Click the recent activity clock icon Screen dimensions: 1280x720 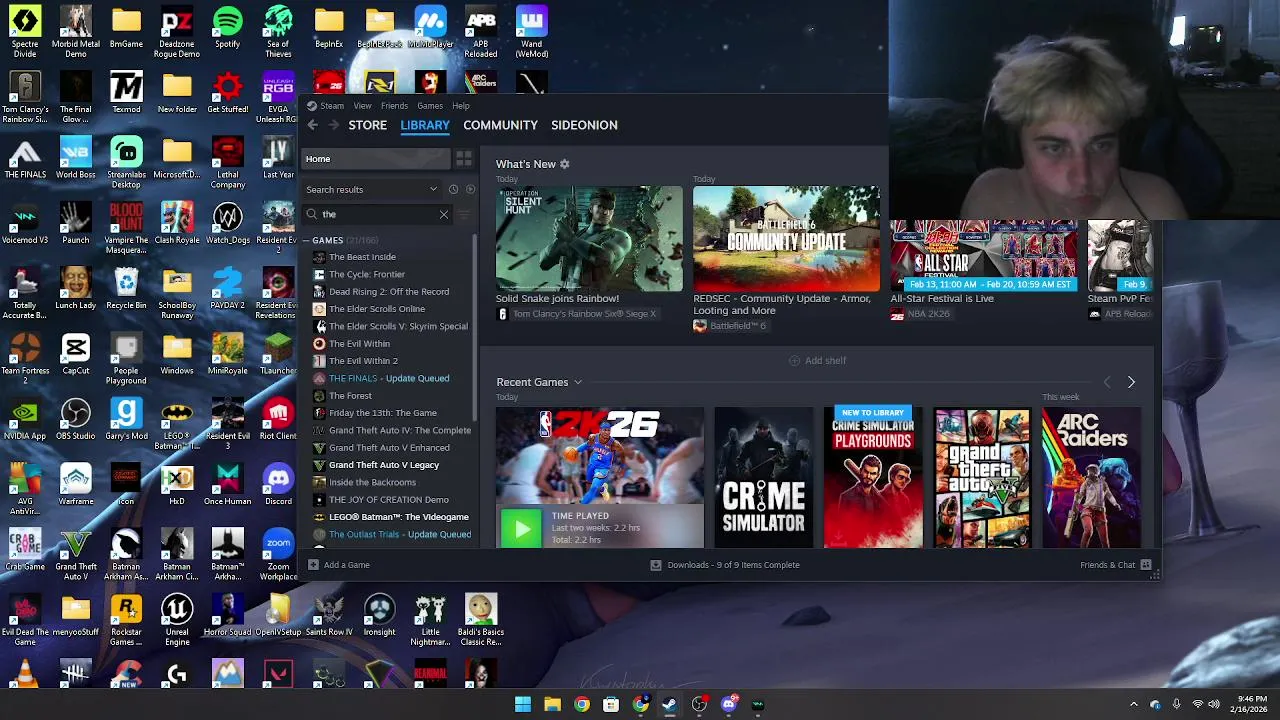pyautogui.click(x=453, y=189)
